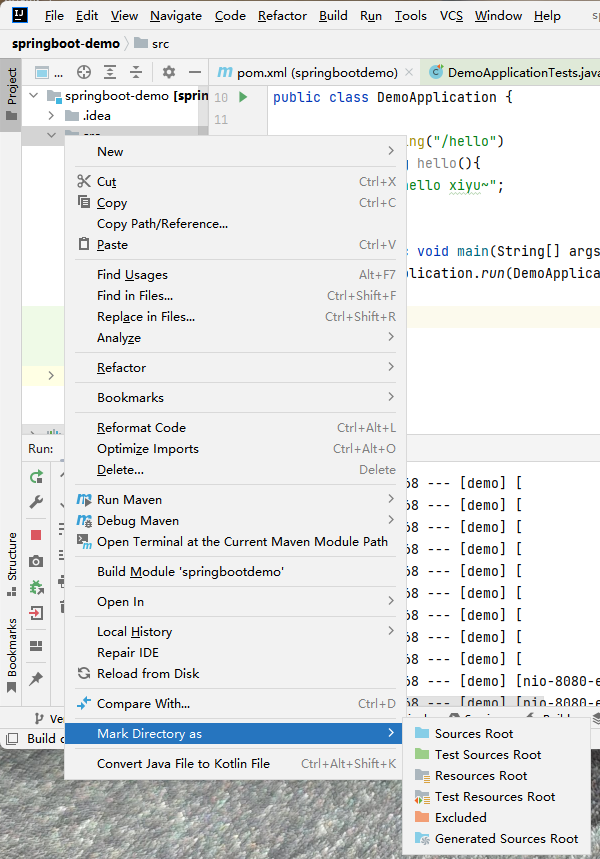Choose Open Terminal at the Current Maven Module Path

point(235,542)
